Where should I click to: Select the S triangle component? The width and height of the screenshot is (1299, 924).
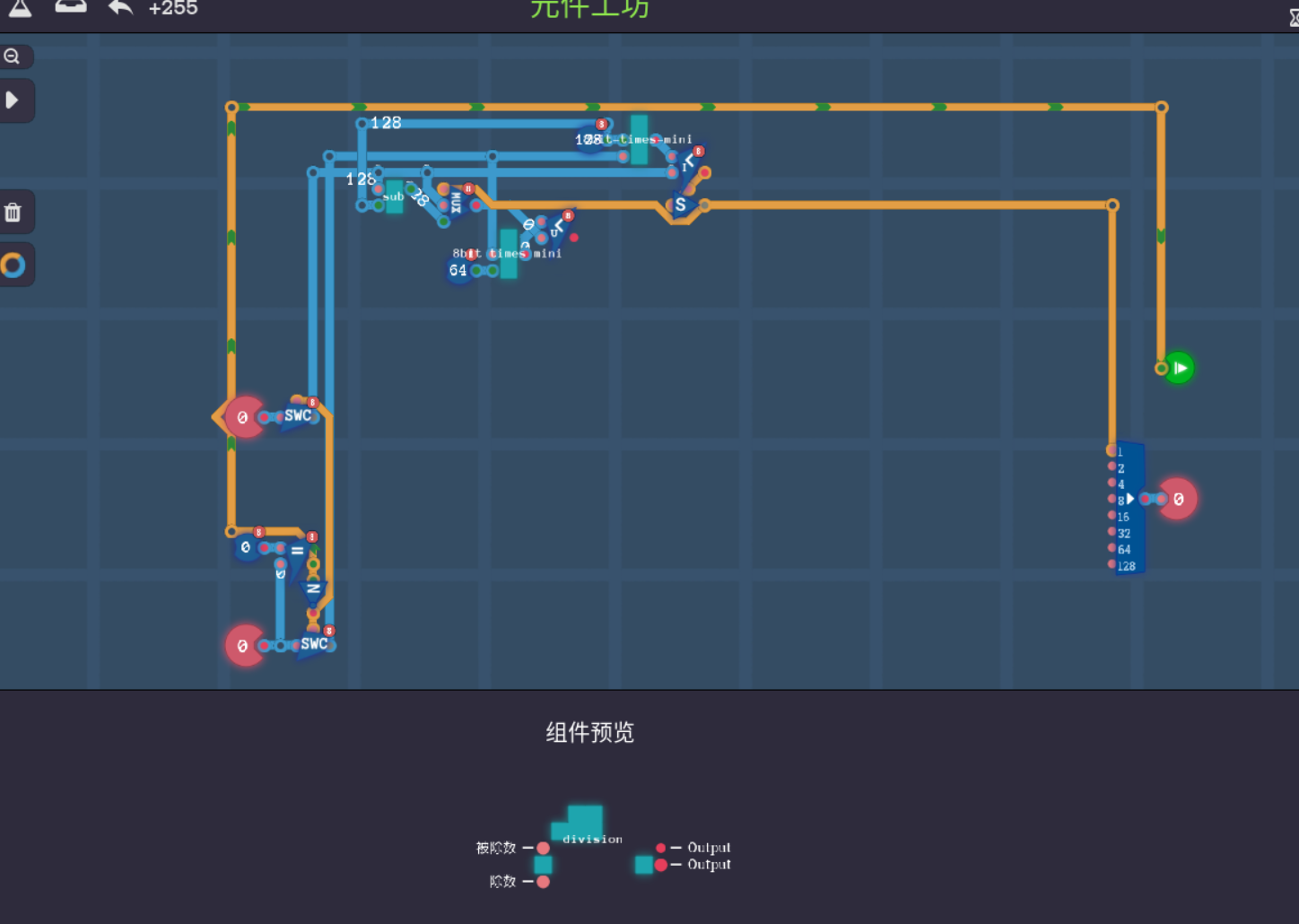click(x=680, y=205)
